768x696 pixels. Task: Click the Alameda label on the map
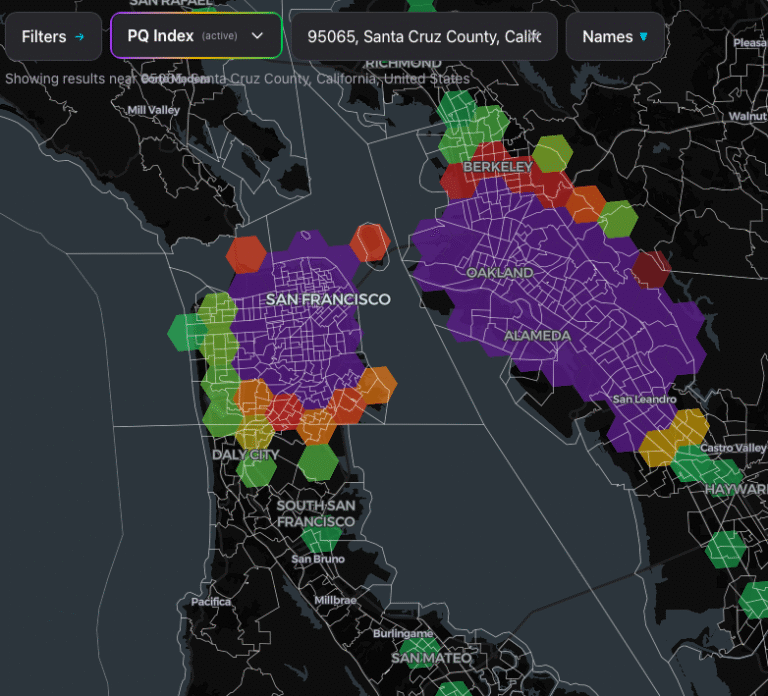pos(537,336)
